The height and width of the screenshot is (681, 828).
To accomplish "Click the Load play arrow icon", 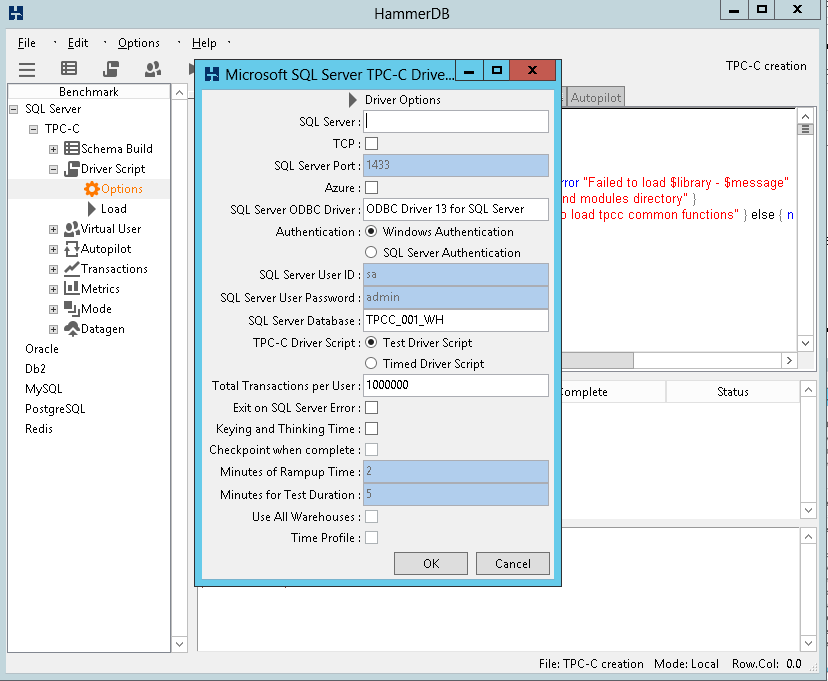I will pos(91,209).
